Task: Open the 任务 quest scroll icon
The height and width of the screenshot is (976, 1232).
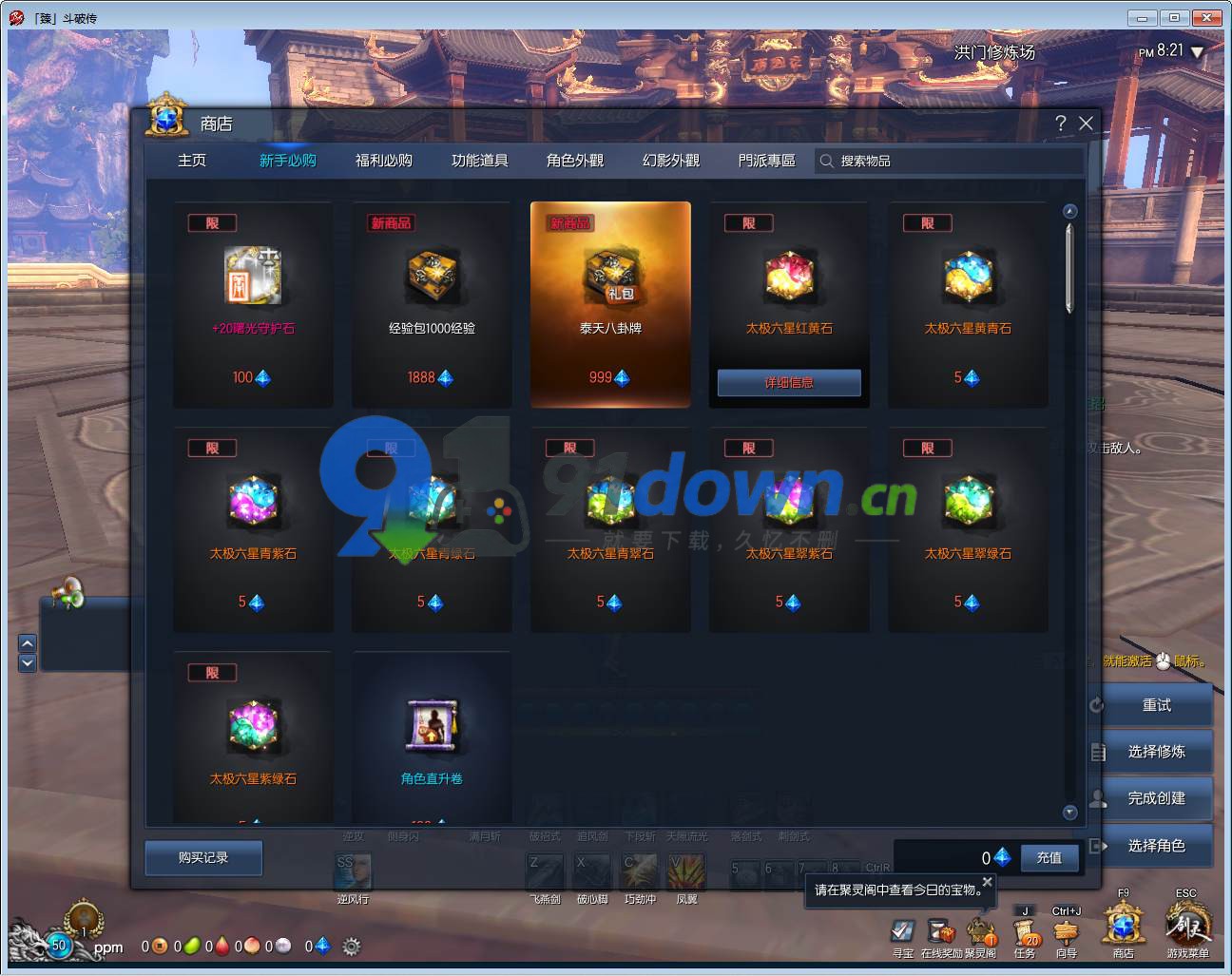Action: pos(1025,931)
